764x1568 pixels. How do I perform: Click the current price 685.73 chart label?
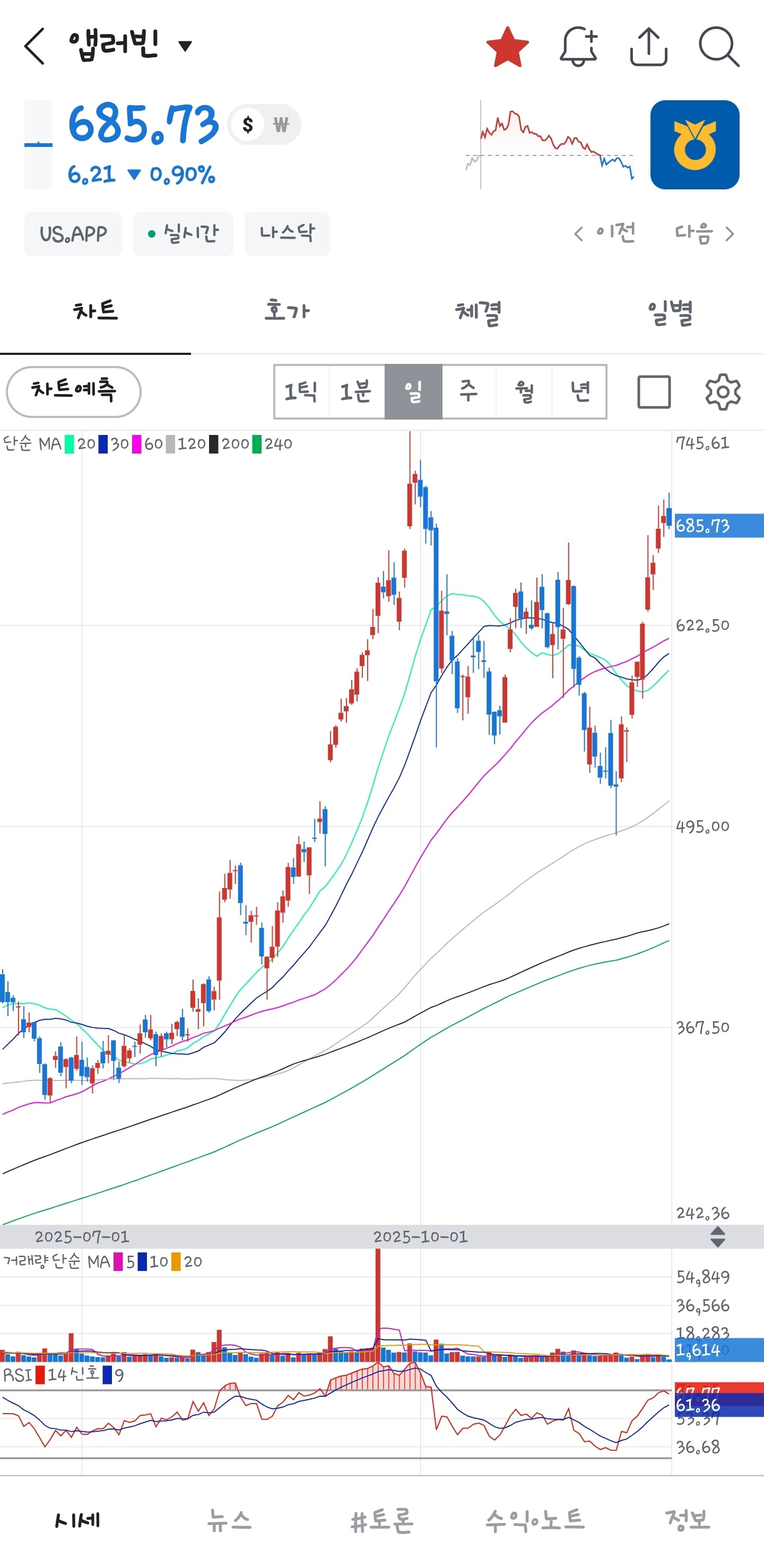[x=719, y=526]
